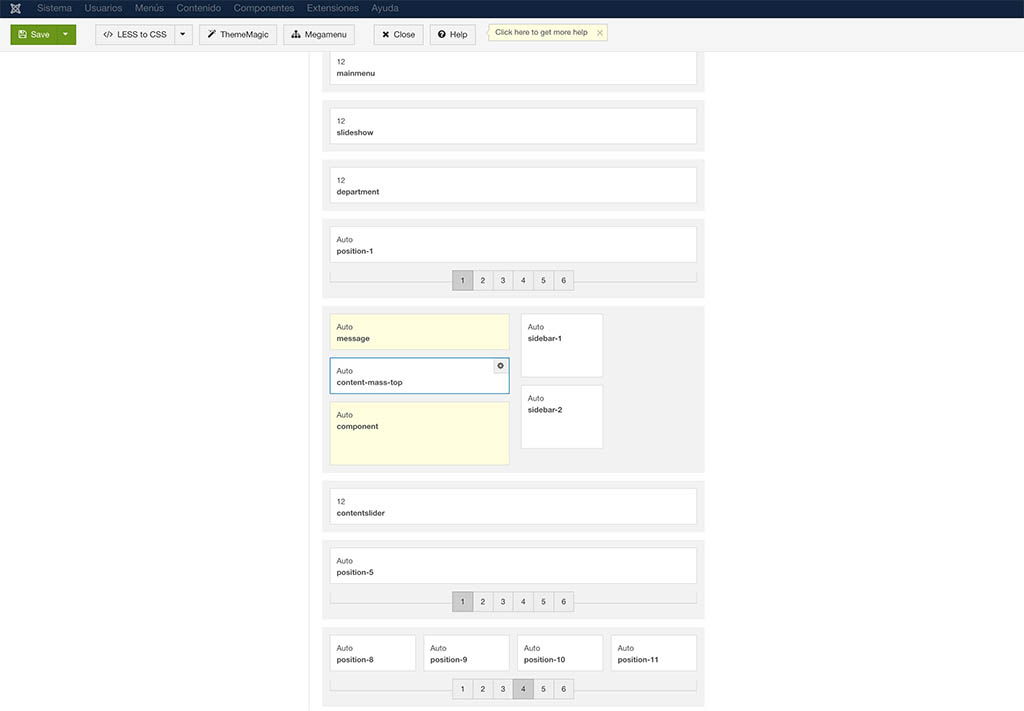Set position-8 row to 2 columns
The image size is (1024, 711).
pyautogui.click(x=483, y=689)
